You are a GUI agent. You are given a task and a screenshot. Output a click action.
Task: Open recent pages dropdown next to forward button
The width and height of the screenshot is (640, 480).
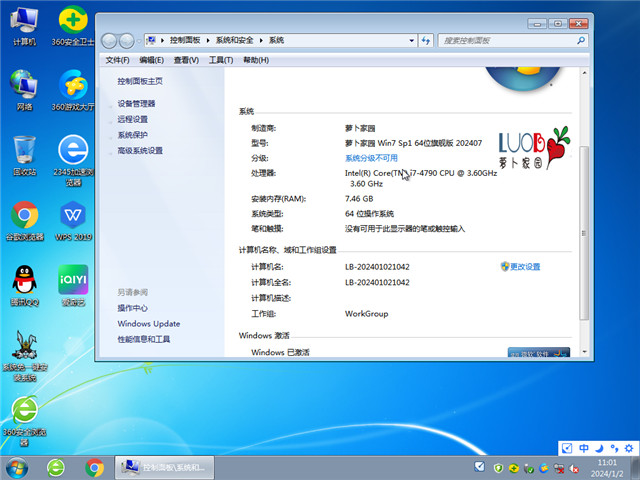click(139, 40)
